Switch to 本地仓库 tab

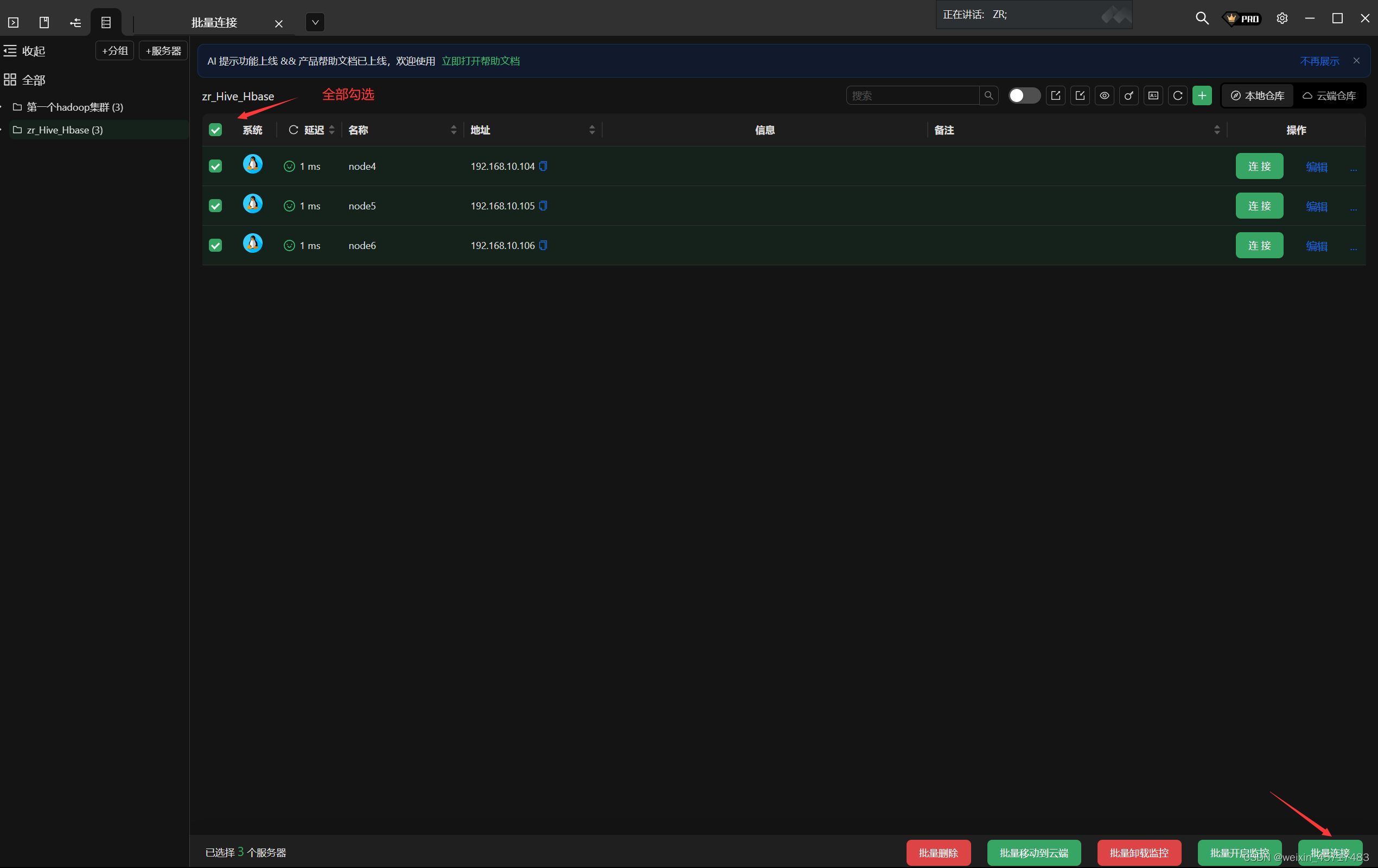[x=1257, y=95]
